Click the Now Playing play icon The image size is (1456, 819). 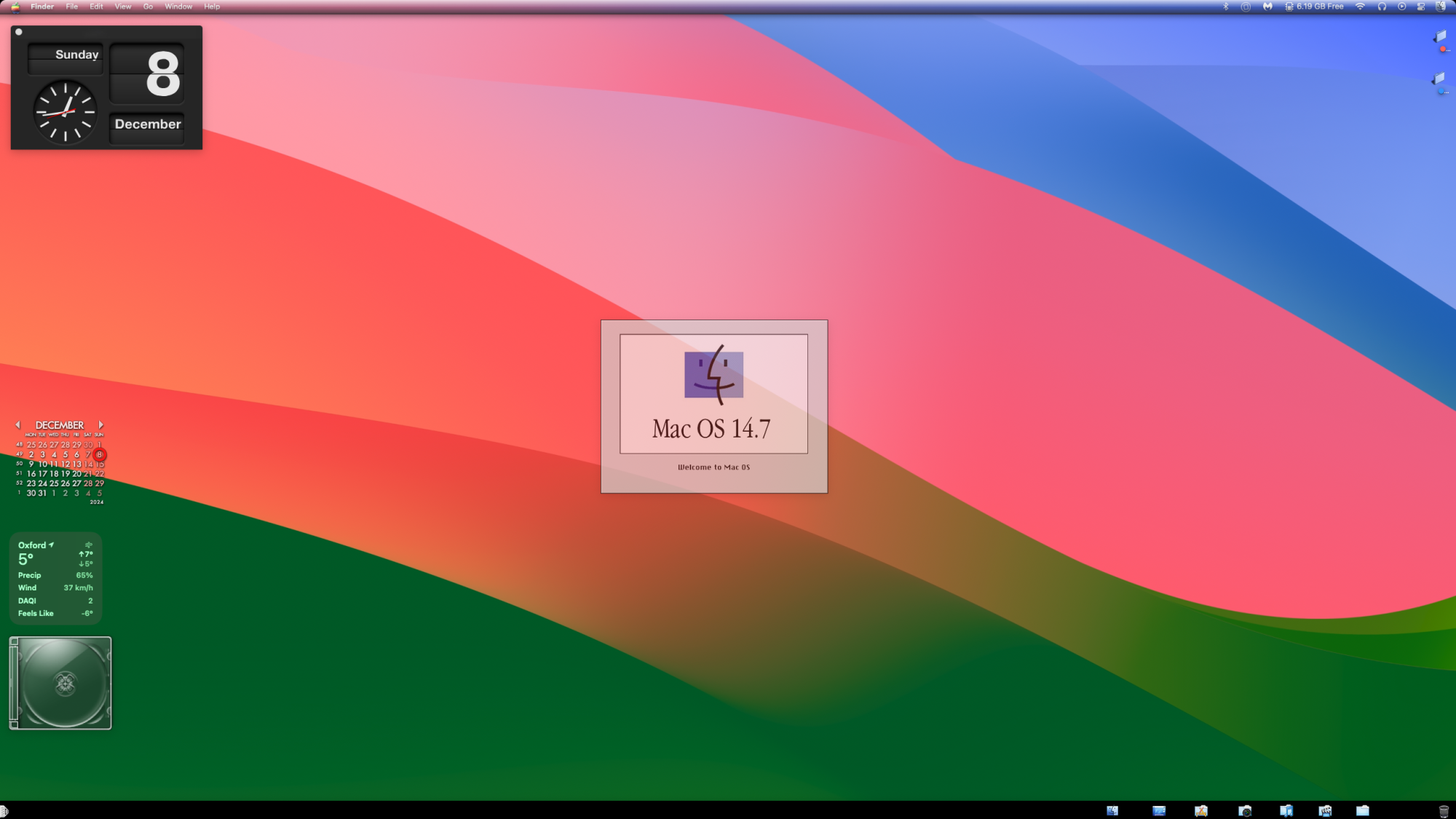coord(1402,7)
